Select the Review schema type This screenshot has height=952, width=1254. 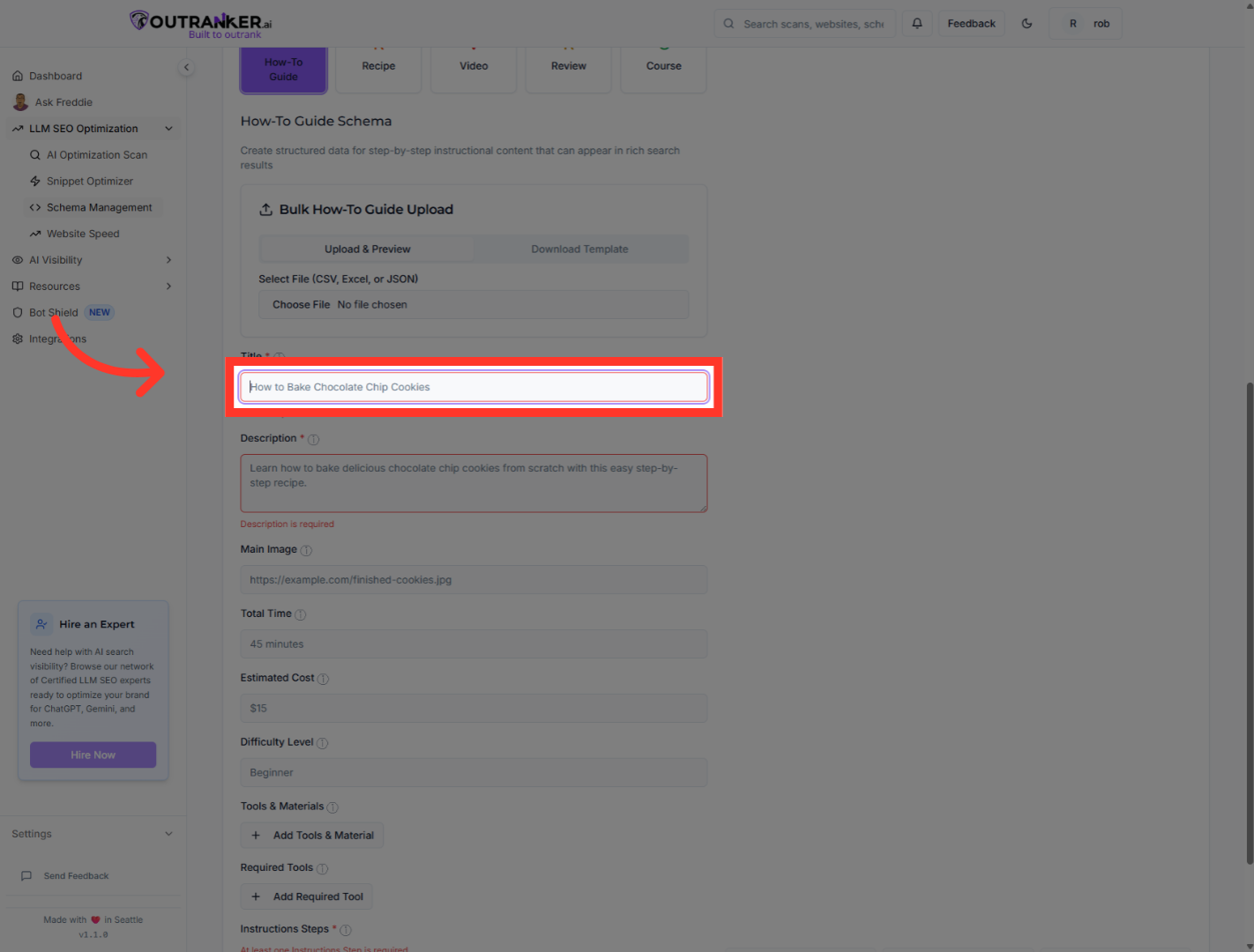tap(569, 70)
